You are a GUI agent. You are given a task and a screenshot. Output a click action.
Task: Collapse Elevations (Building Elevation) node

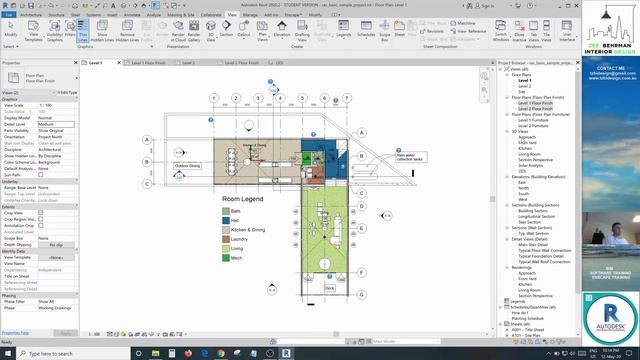507,177
